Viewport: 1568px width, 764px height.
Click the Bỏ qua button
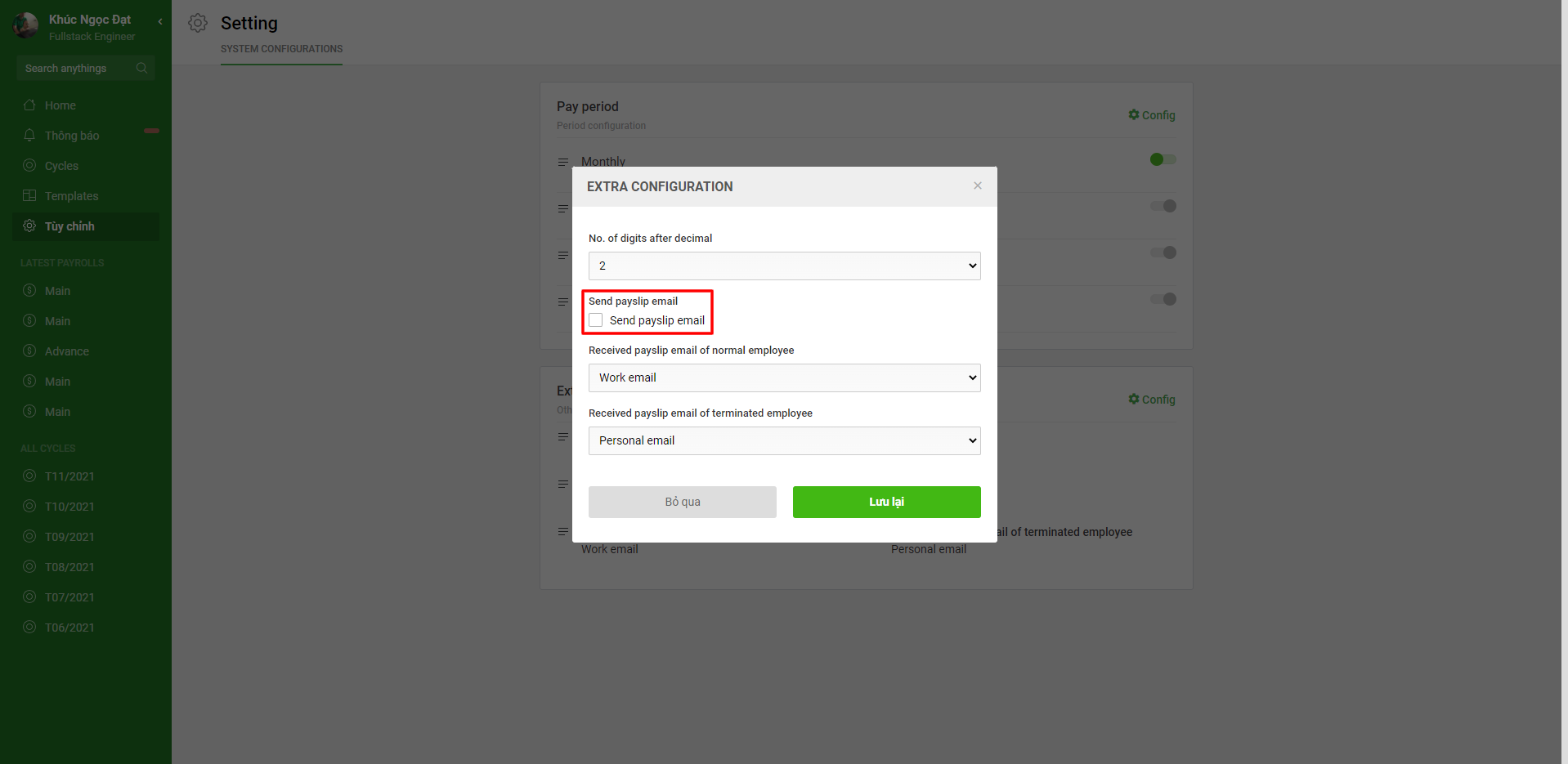(683, 502)
